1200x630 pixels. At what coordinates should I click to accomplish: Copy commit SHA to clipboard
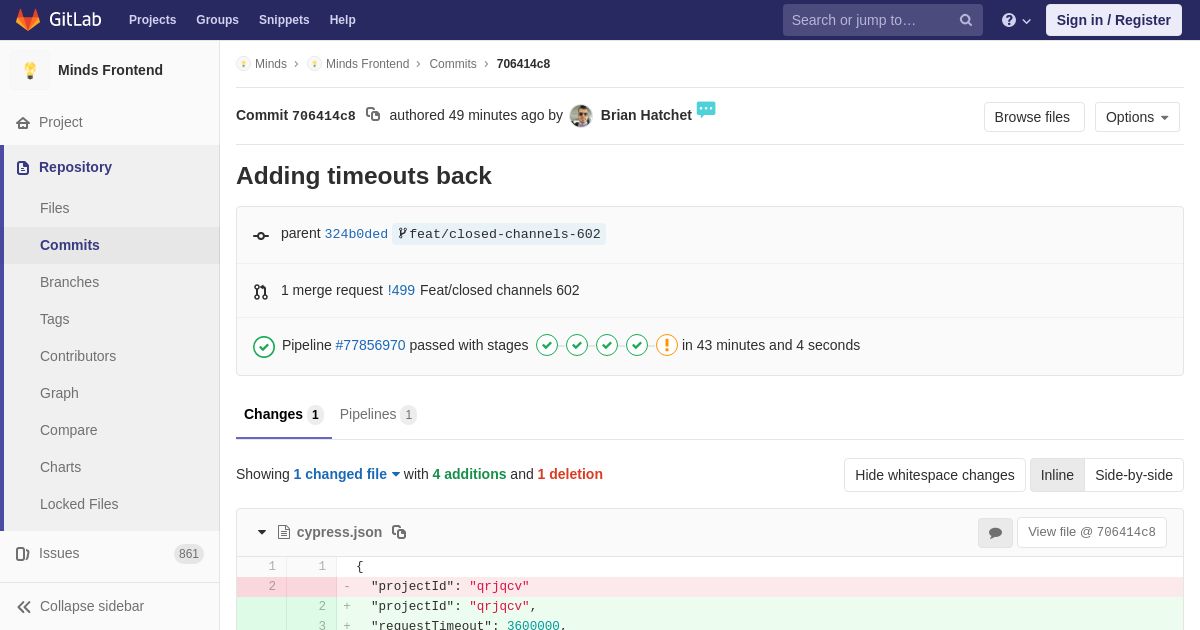(373, 115)
